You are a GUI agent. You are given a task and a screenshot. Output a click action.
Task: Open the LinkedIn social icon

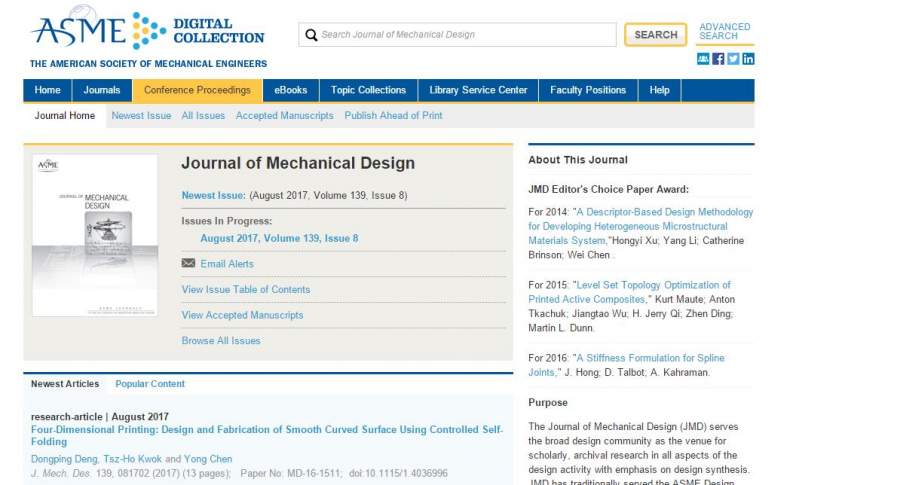pyautogui.click(x=748, y=59)
